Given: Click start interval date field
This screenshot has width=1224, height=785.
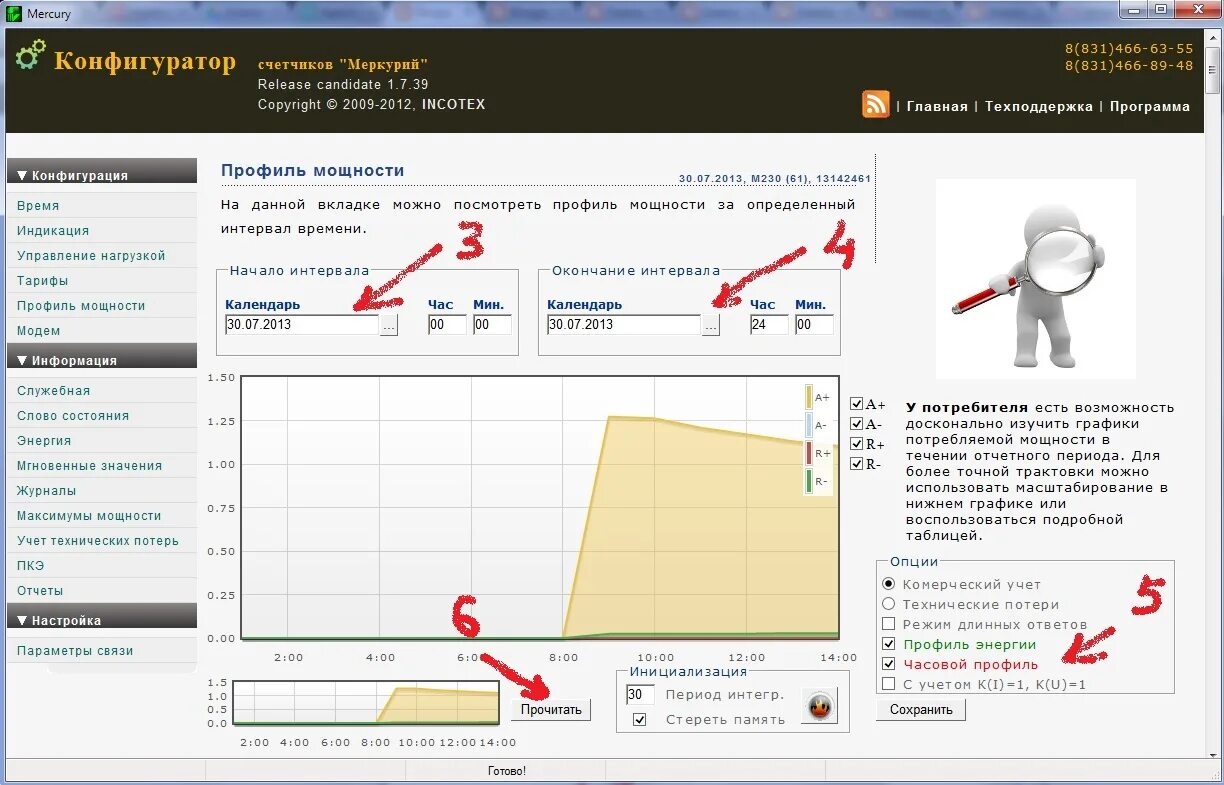Looking at the screenshot, I should 302,325.
